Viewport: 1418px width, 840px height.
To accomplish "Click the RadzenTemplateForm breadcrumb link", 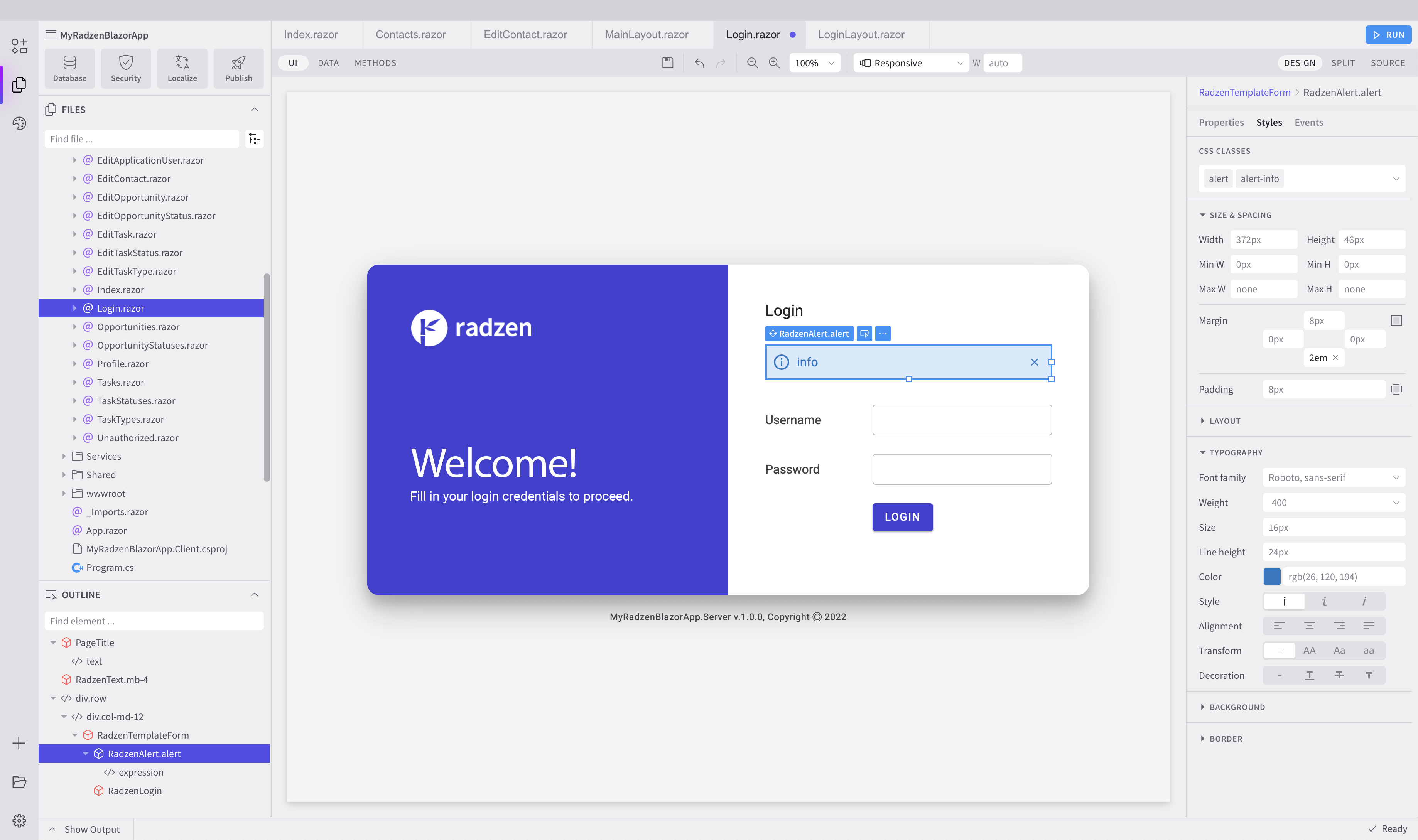I will coord(1244,92).
